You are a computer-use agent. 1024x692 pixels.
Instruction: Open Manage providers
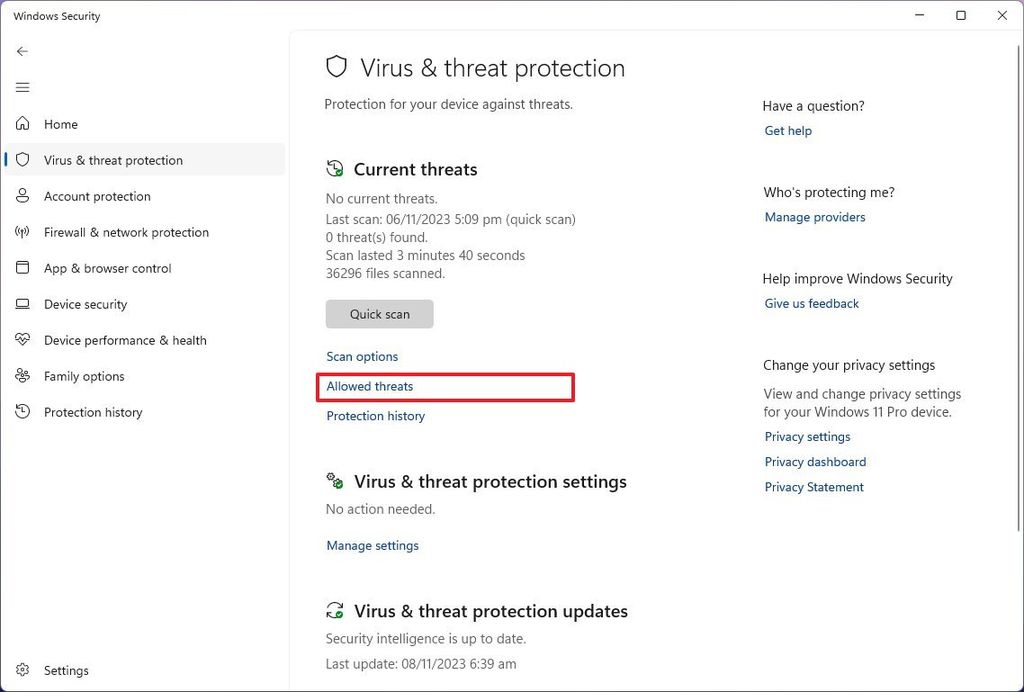(x=814, y=217)
